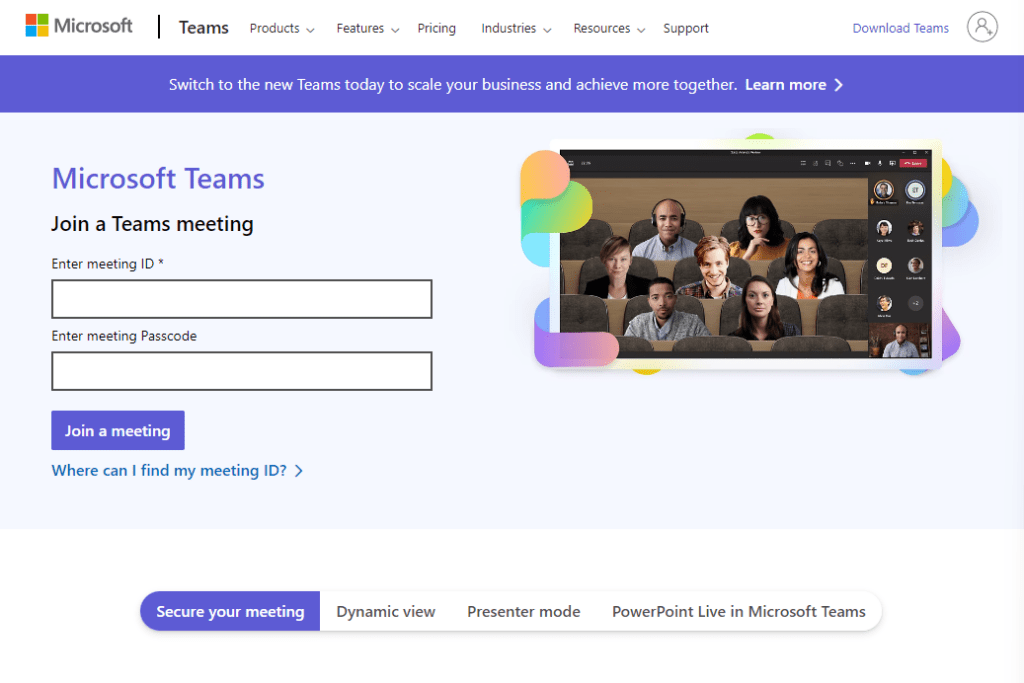The height and width of the screenshot is (683, 1024).
Task: Open the PowerPoint Live in Microsoft Teams tab
Action: click(x=739, y=611)
